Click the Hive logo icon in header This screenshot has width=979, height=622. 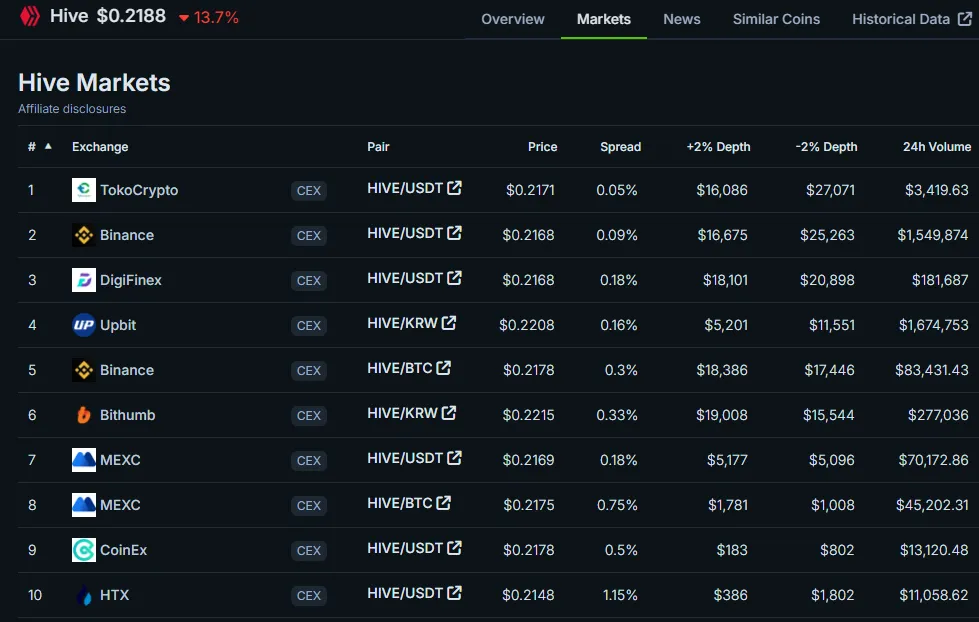coord(29,16)
